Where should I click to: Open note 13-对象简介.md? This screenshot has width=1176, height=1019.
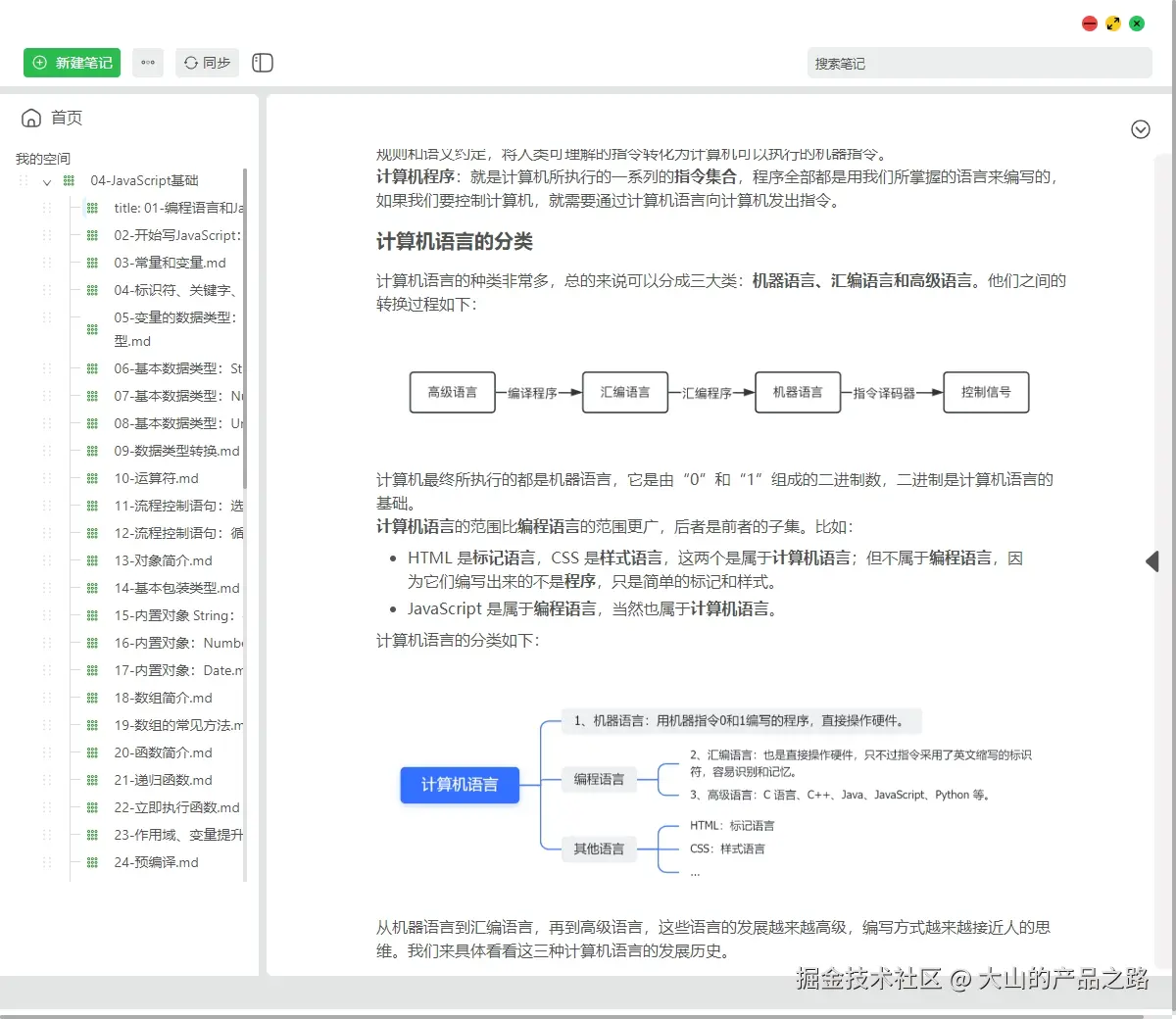(163, 560)
